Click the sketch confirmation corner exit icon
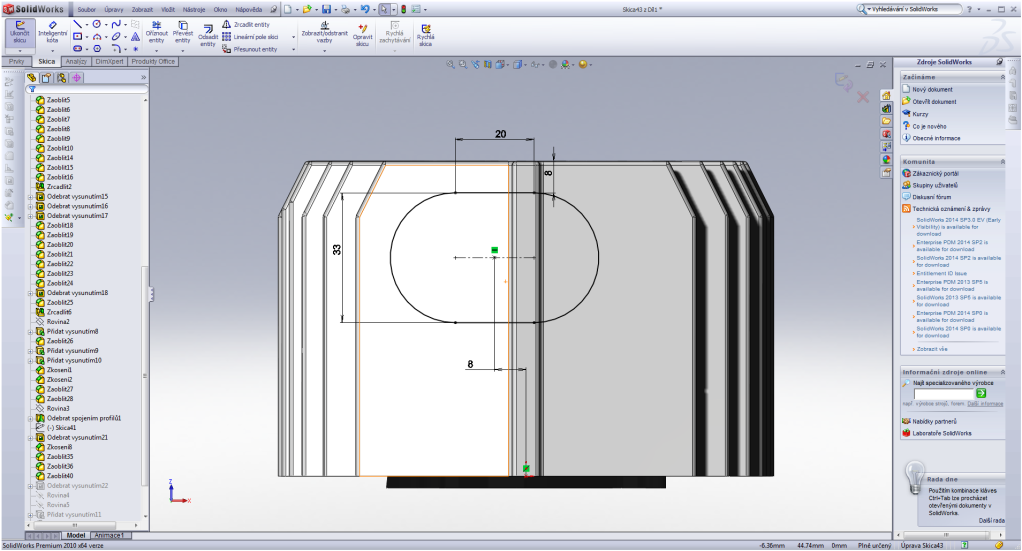1022x551 pixels. (x=843, y=82)
